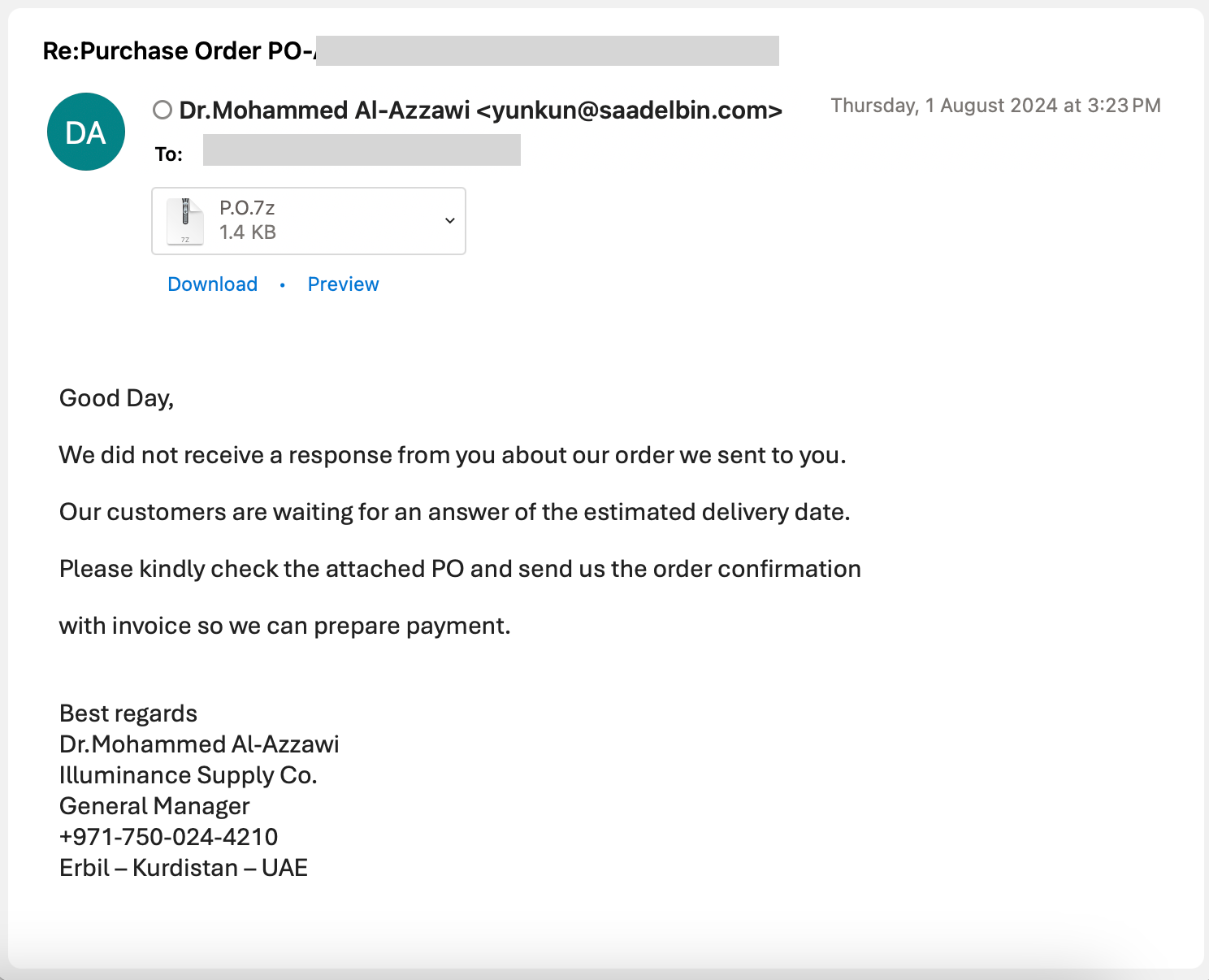
Task: Click the 1.4 KB attachment size text
Action: pos(248,232)
